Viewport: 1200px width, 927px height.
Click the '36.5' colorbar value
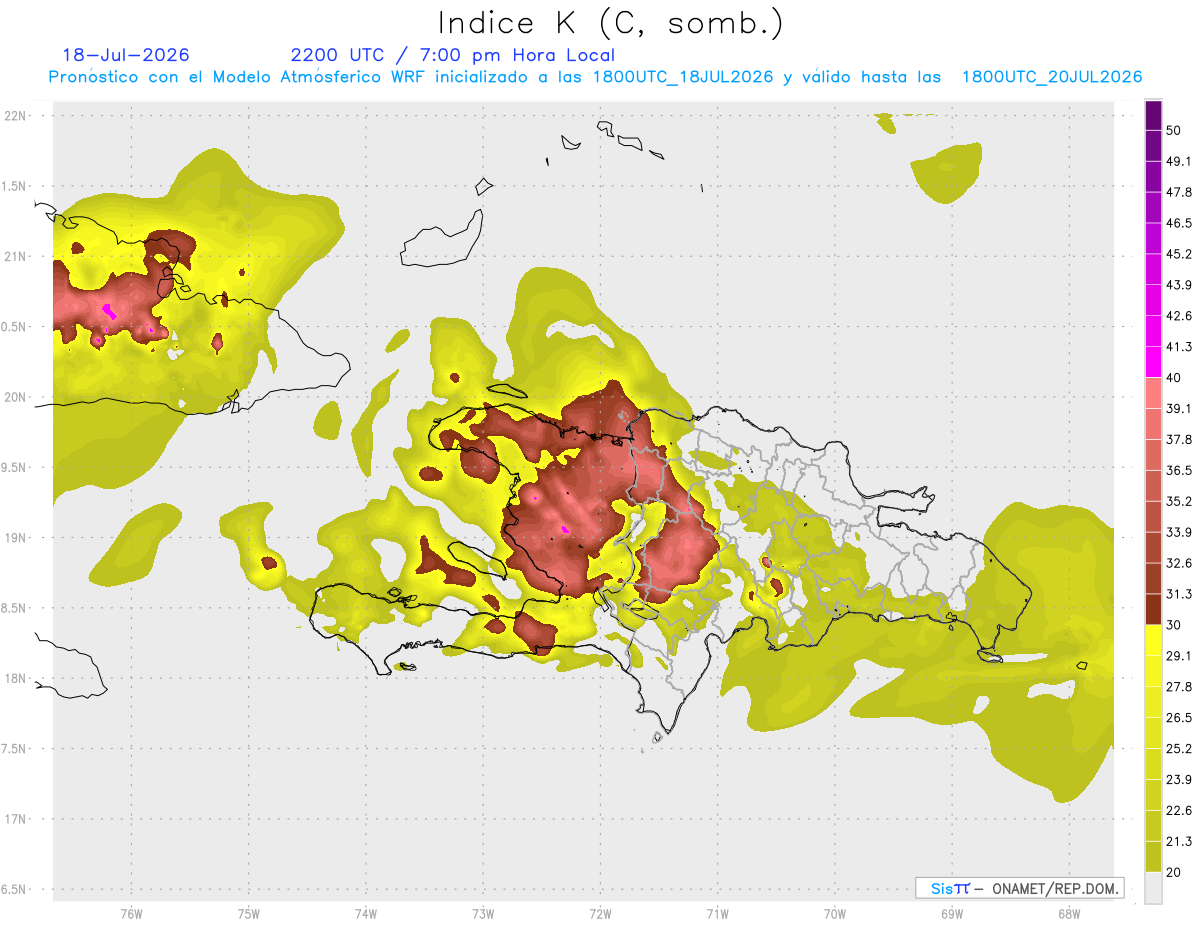(x=1179, y=470)
